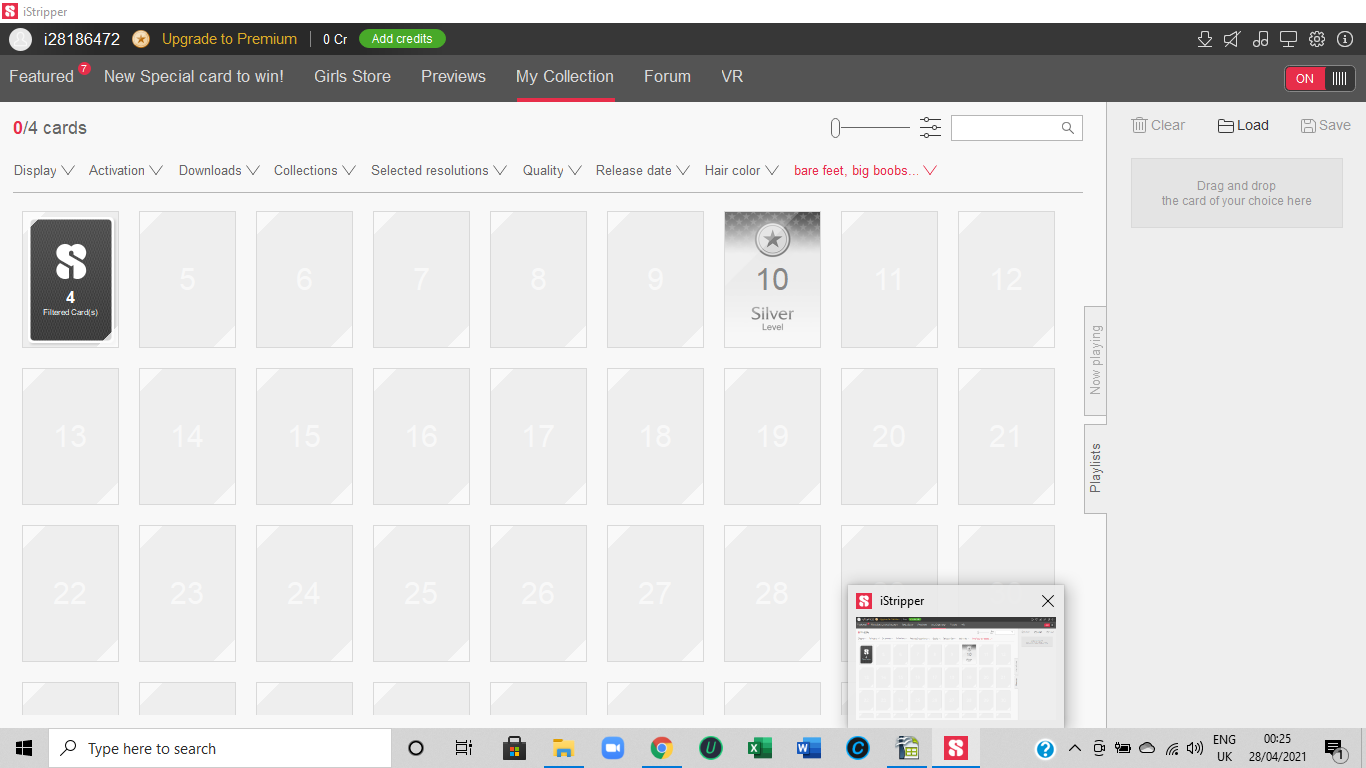
Task: Click the monitor display icon
Action: point(1288,39)
